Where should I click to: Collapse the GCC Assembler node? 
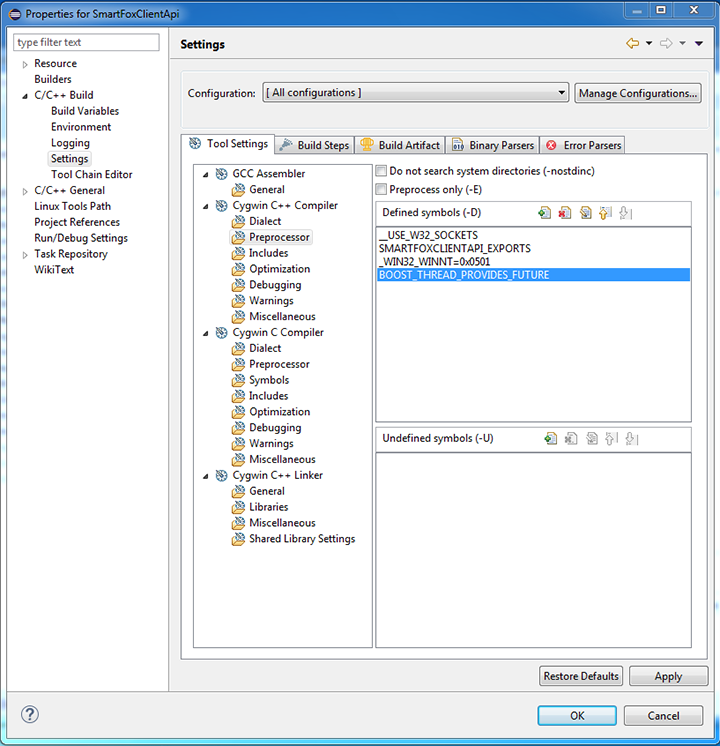[x=206, y=175]
